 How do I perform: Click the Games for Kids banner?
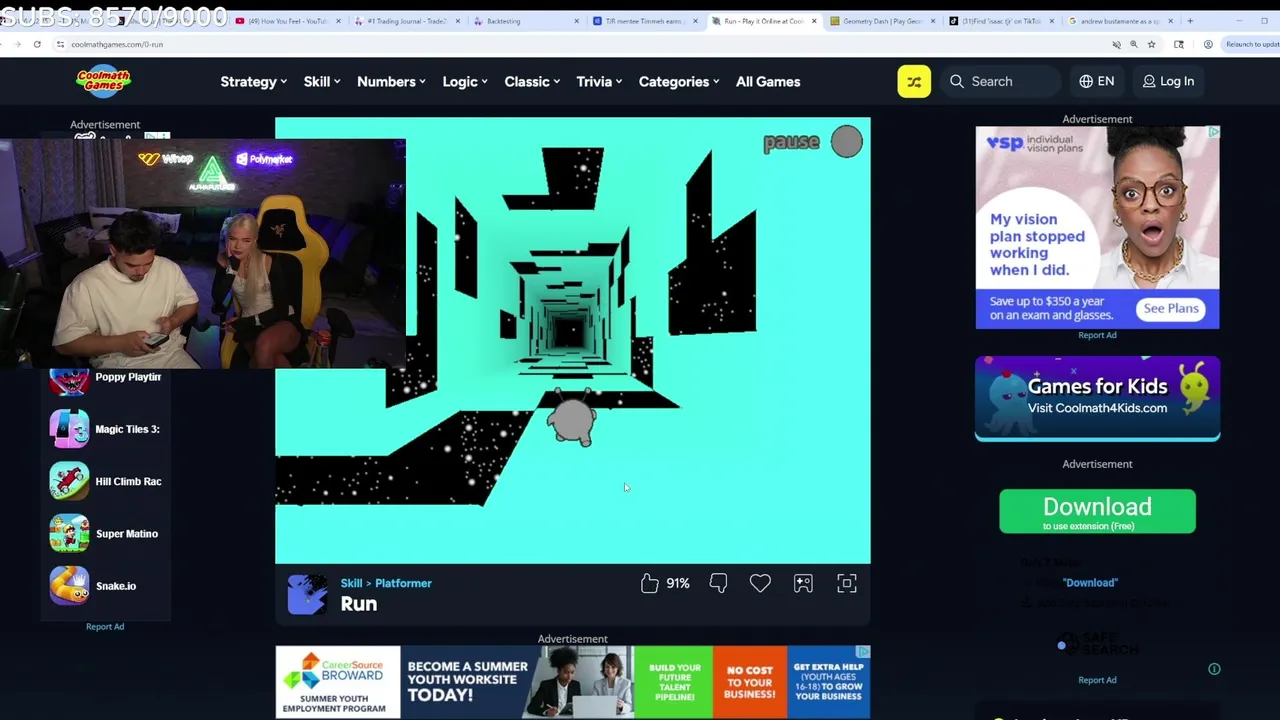coord(1097,398)
